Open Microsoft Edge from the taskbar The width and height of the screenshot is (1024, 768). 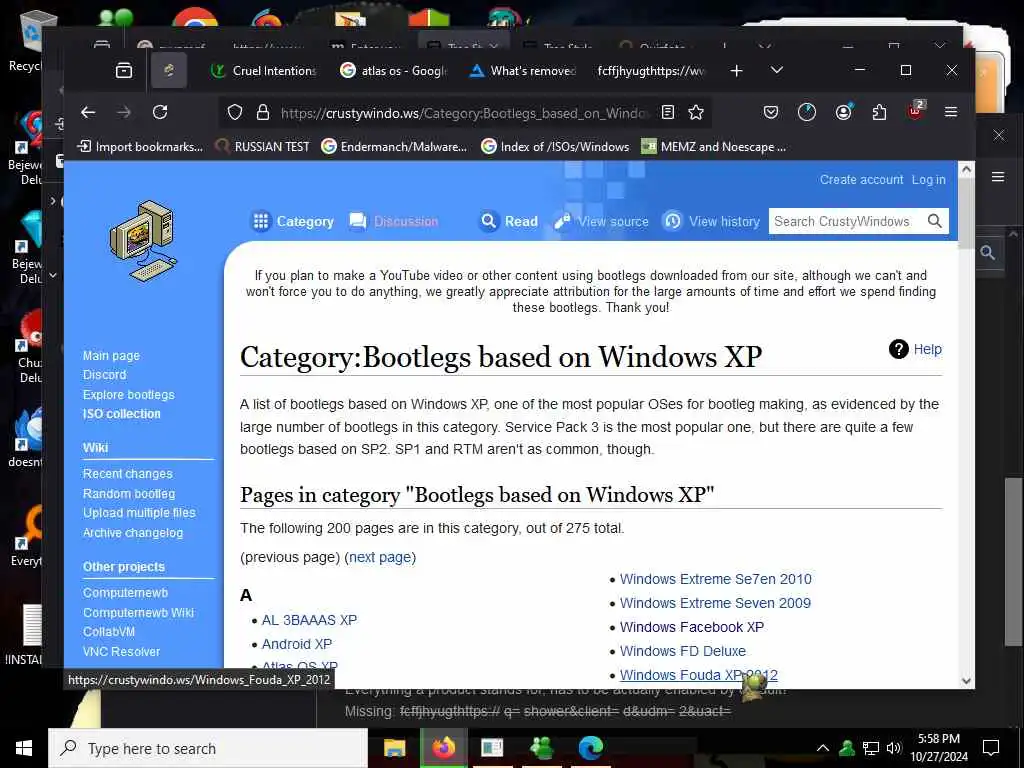coord(590,748)
